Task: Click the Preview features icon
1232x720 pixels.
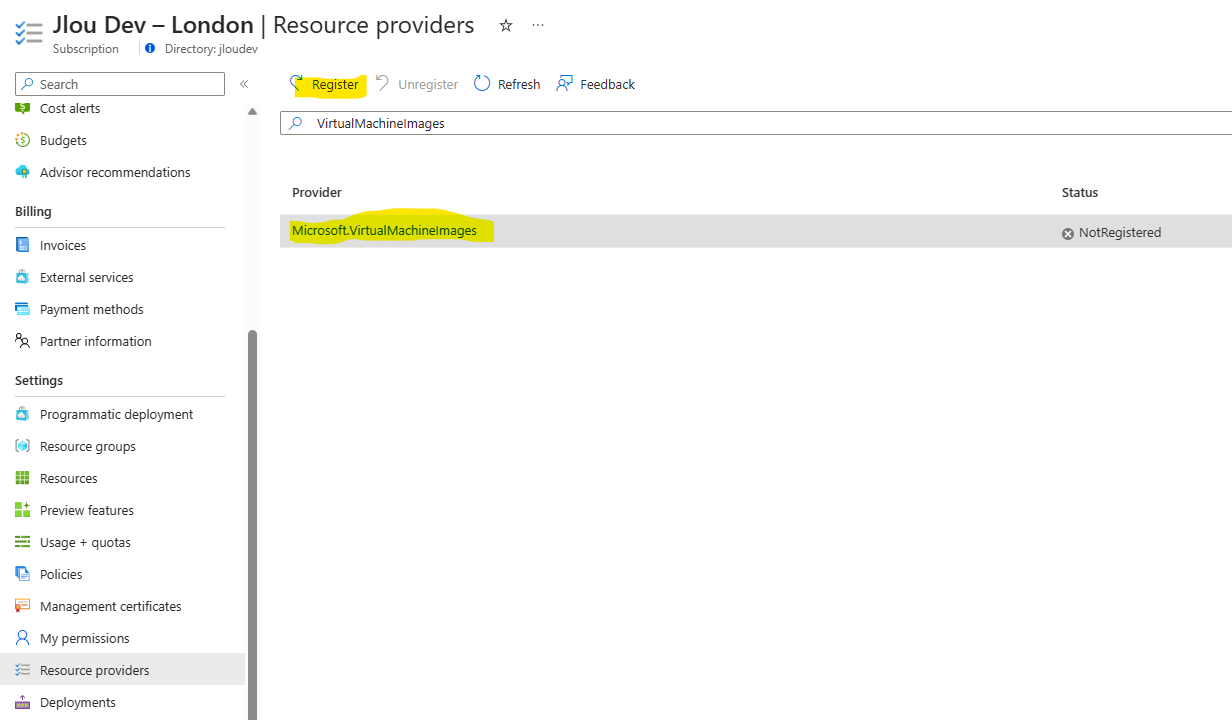Action: [23, 510]
